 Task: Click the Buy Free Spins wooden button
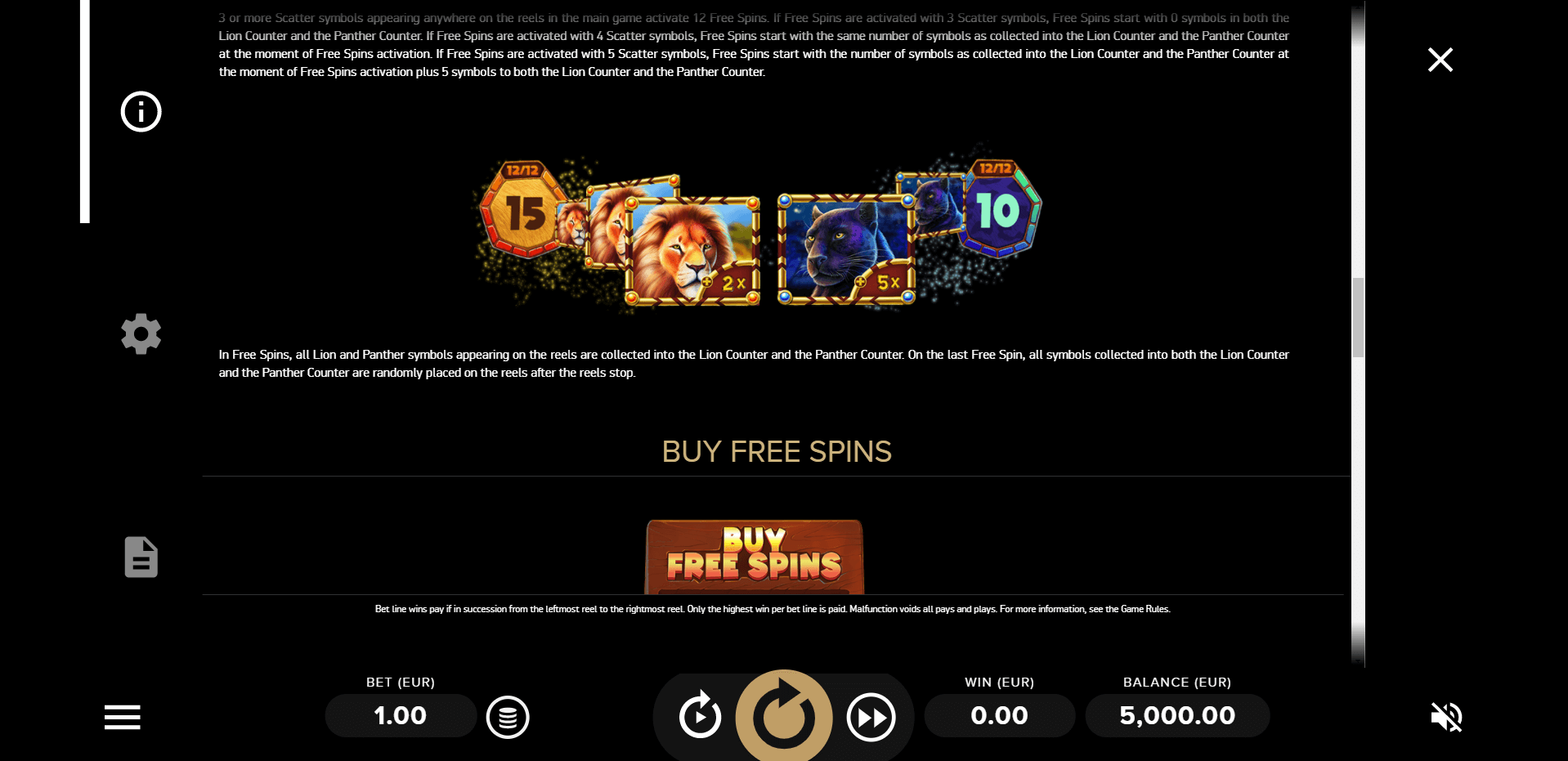coord(755,557)
